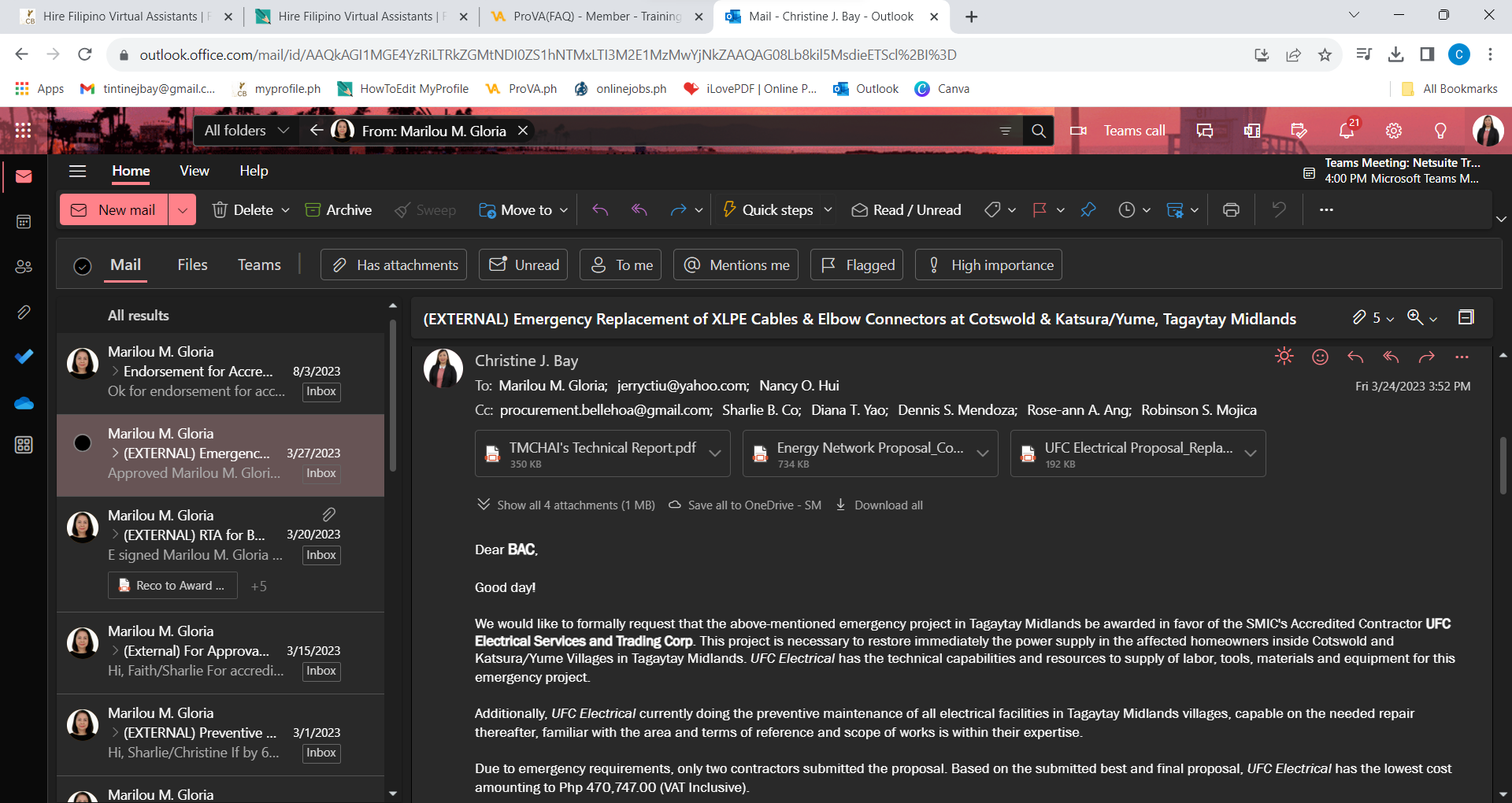Expand Energy Network Proposal attachment options
The width and height of the screenshot is (1512, 803).
click(x=983, y=453)
